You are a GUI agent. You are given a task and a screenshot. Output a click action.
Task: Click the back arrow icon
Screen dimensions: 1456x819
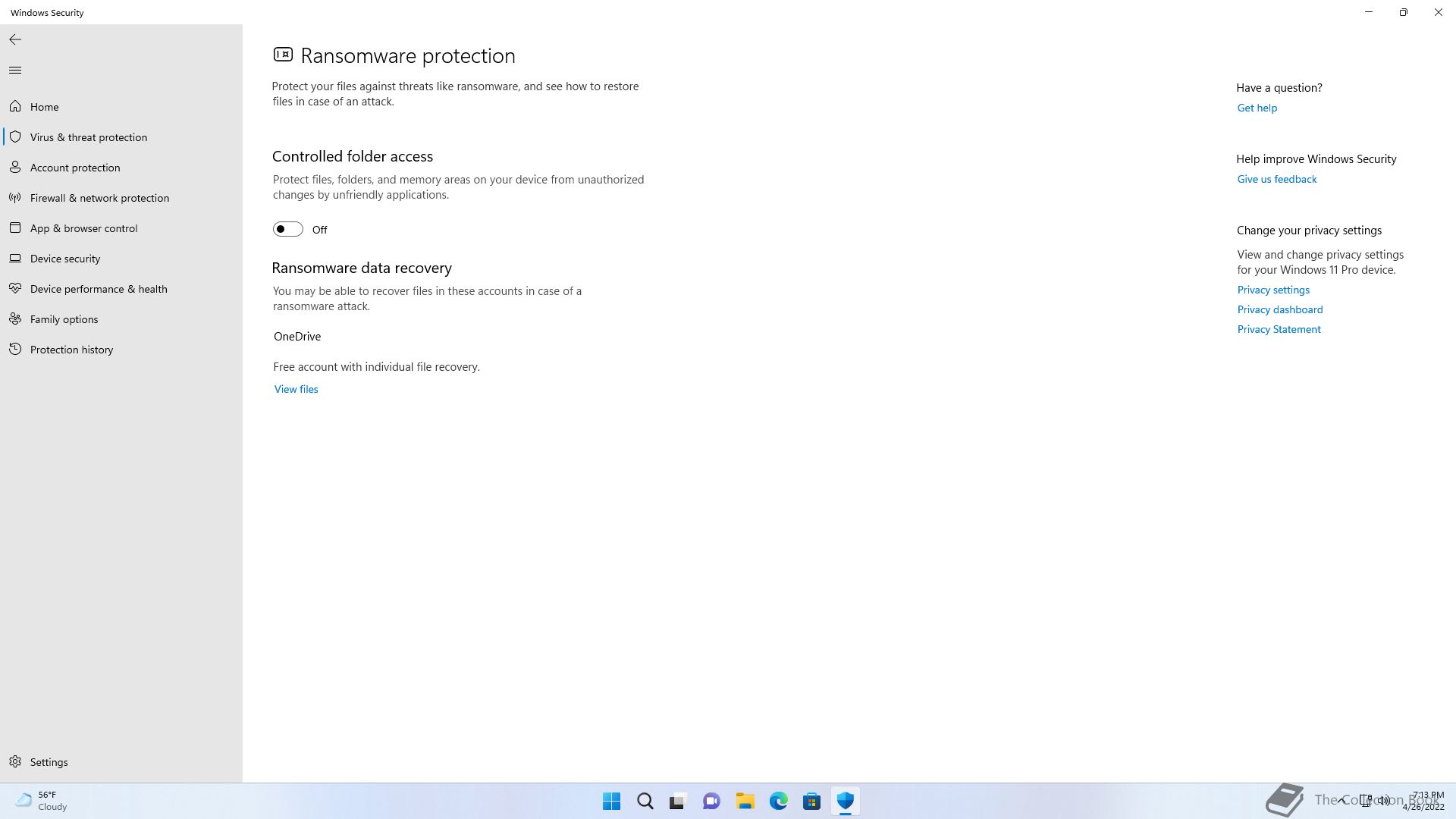pyautogui.click(x=15, y=39)
